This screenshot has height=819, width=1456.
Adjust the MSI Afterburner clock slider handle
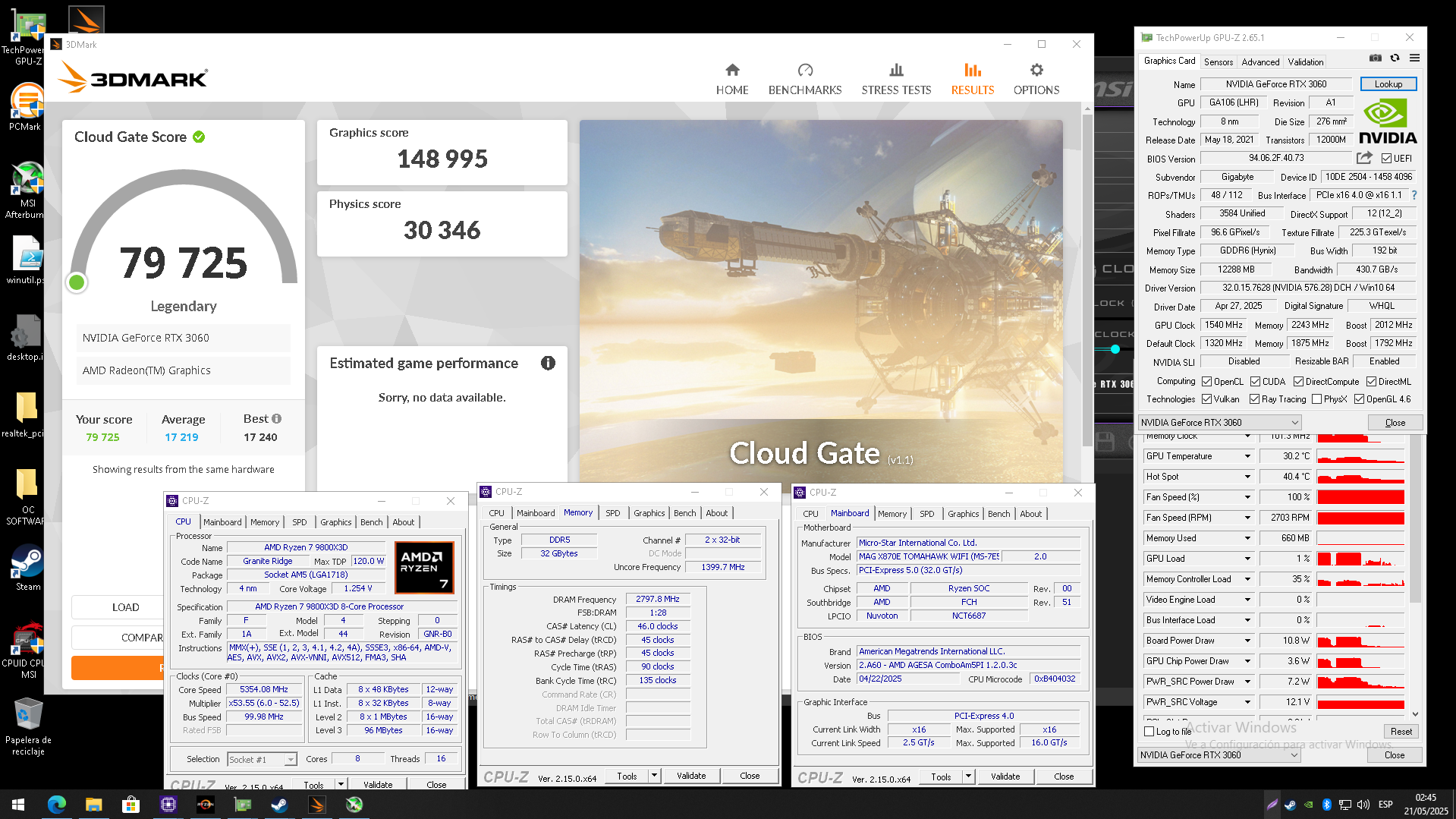pyautogui.click(x=1115, y=349)
